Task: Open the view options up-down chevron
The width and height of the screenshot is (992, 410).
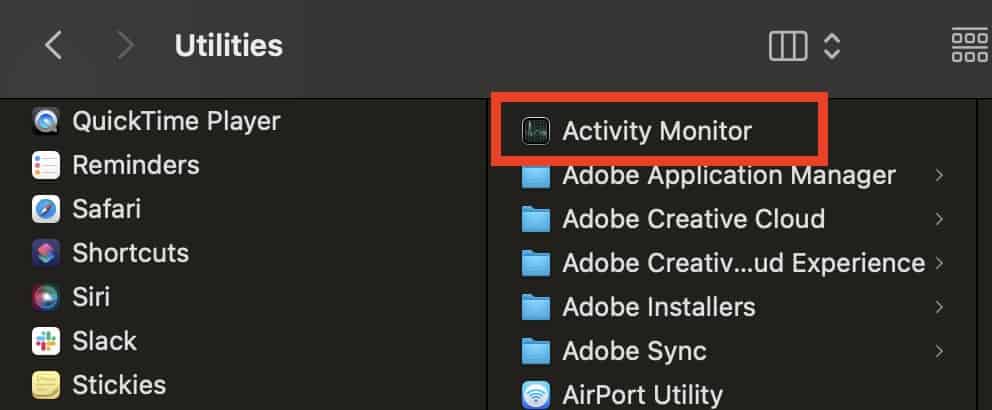Action: (x=831, y=45)
